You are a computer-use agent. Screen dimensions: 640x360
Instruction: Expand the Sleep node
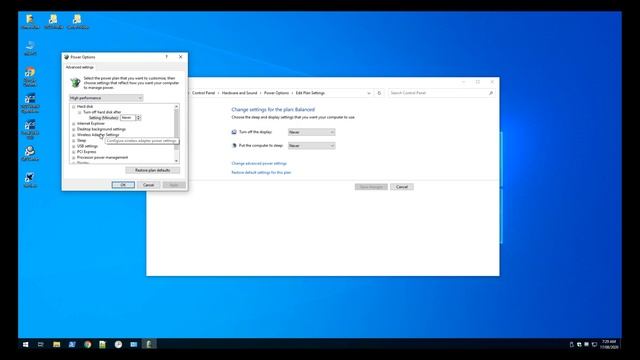(74, 141)
